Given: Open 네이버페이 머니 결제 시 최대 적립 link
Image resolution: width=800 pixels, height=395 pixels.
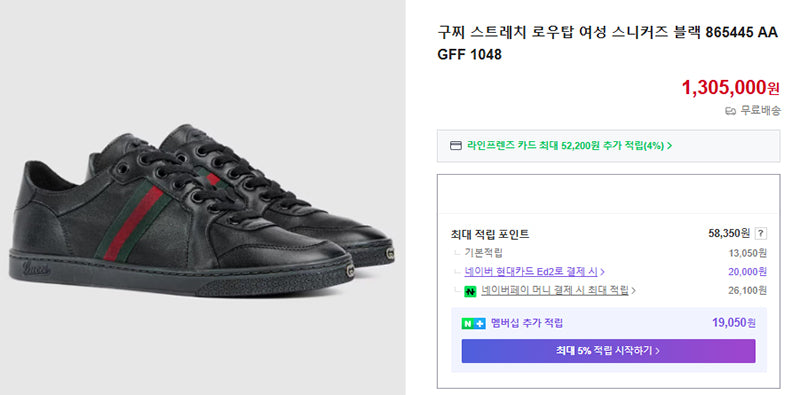Looking at the screenshot, I should coord(555,290).
